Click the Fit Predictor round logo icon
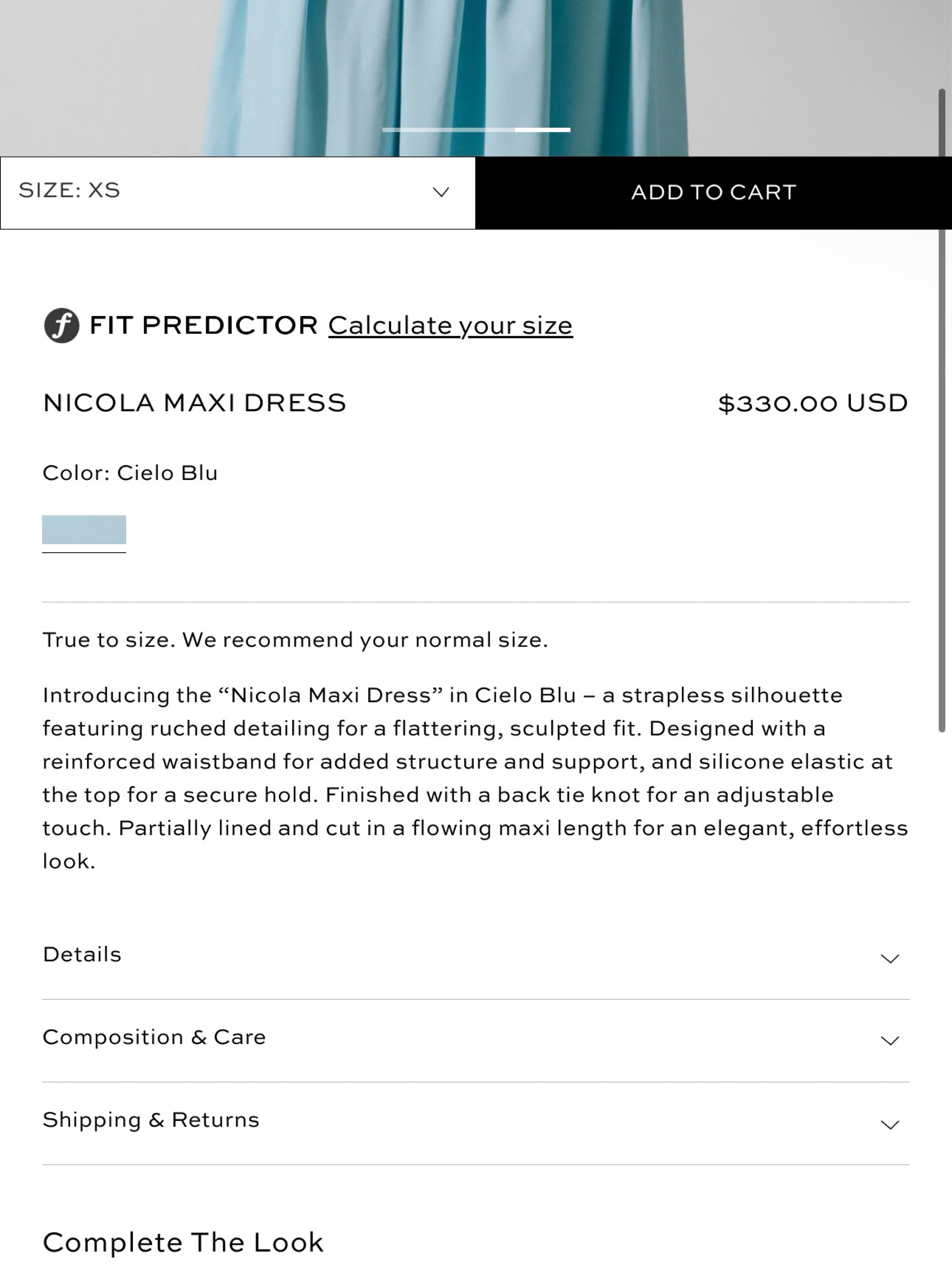 [x=61, y=326]
